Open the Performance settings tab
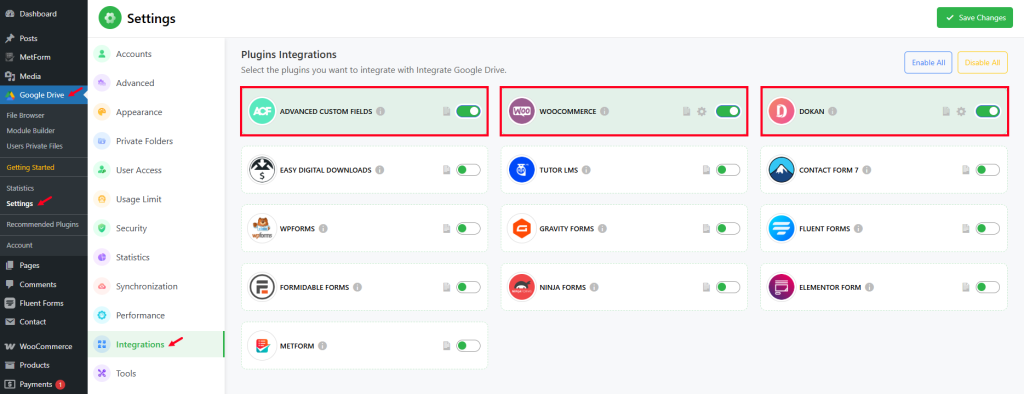Image resolution: width=1024 pixels, height=394 pixels. tap(156, 315)
